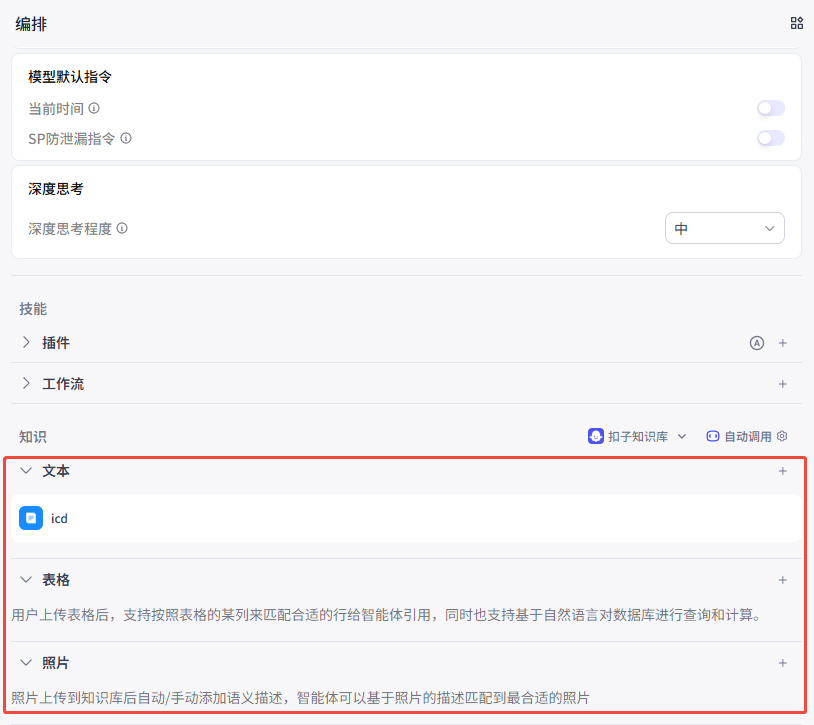Enable the 当前时间 switch
Image resolution: width=814 pixels, height=725 pixels.
click(x=770, y=108)
